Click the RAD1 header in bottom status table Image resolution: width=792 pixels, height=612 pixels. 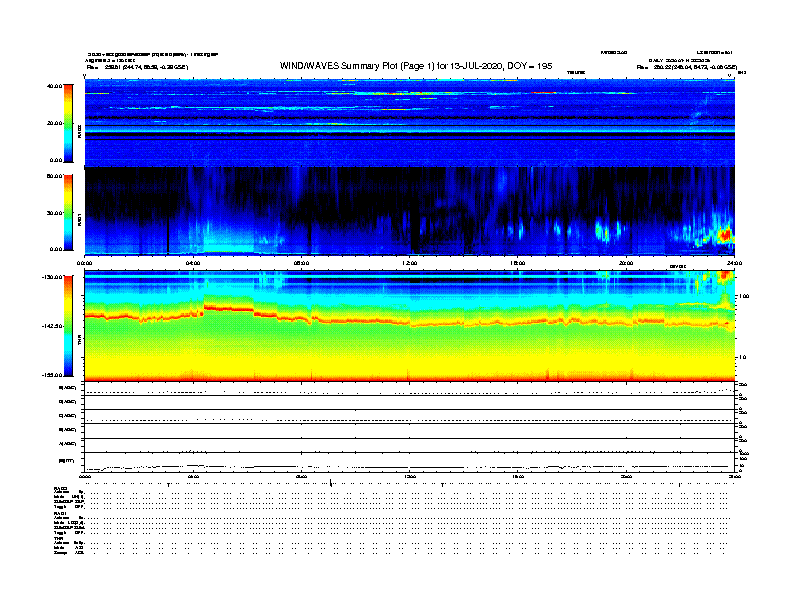(61, 514)
